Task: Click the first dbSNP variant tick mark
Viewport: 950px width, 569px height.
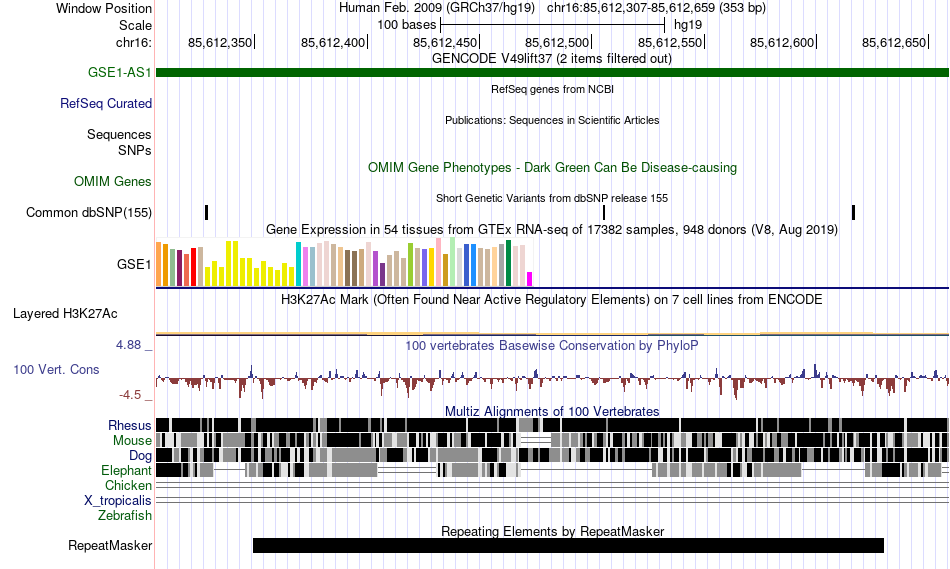Action: point(207,212)
